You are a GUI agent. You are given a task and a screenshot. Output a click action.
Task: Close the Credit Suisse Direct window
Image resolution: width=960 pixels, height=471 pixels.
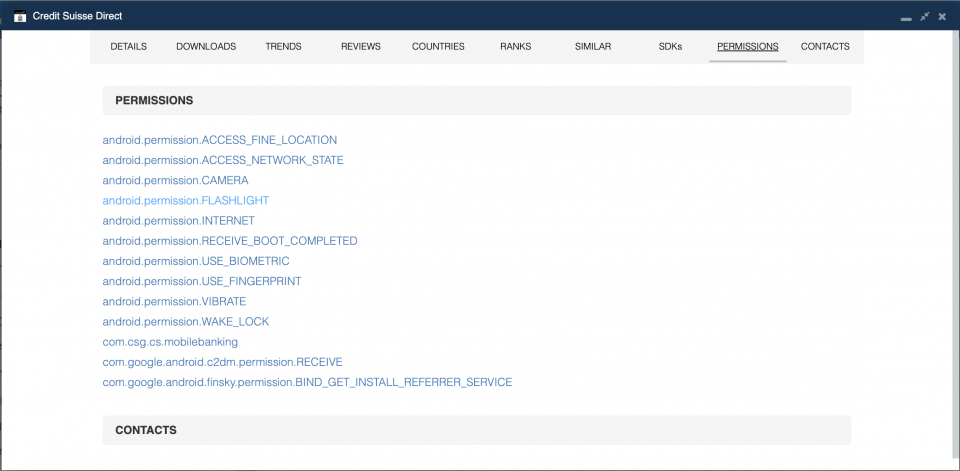coord(942,17)
